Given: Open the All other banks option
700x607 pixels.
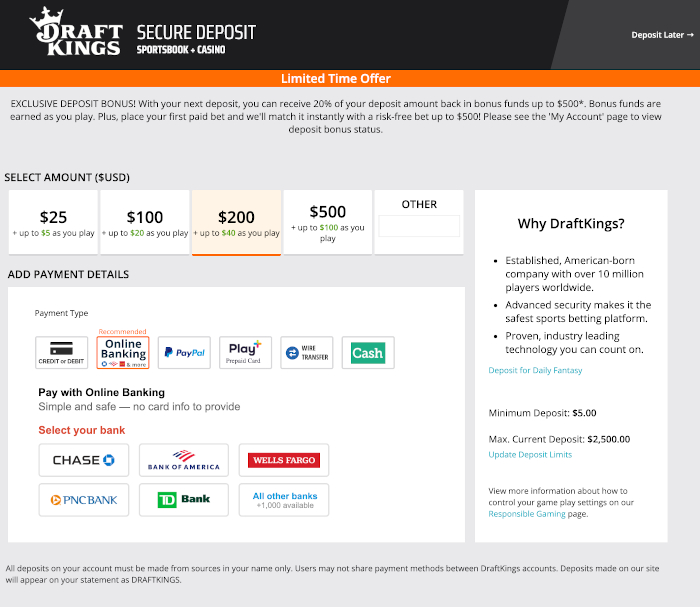Looking at the screenshot, I should tap(284, 500).
